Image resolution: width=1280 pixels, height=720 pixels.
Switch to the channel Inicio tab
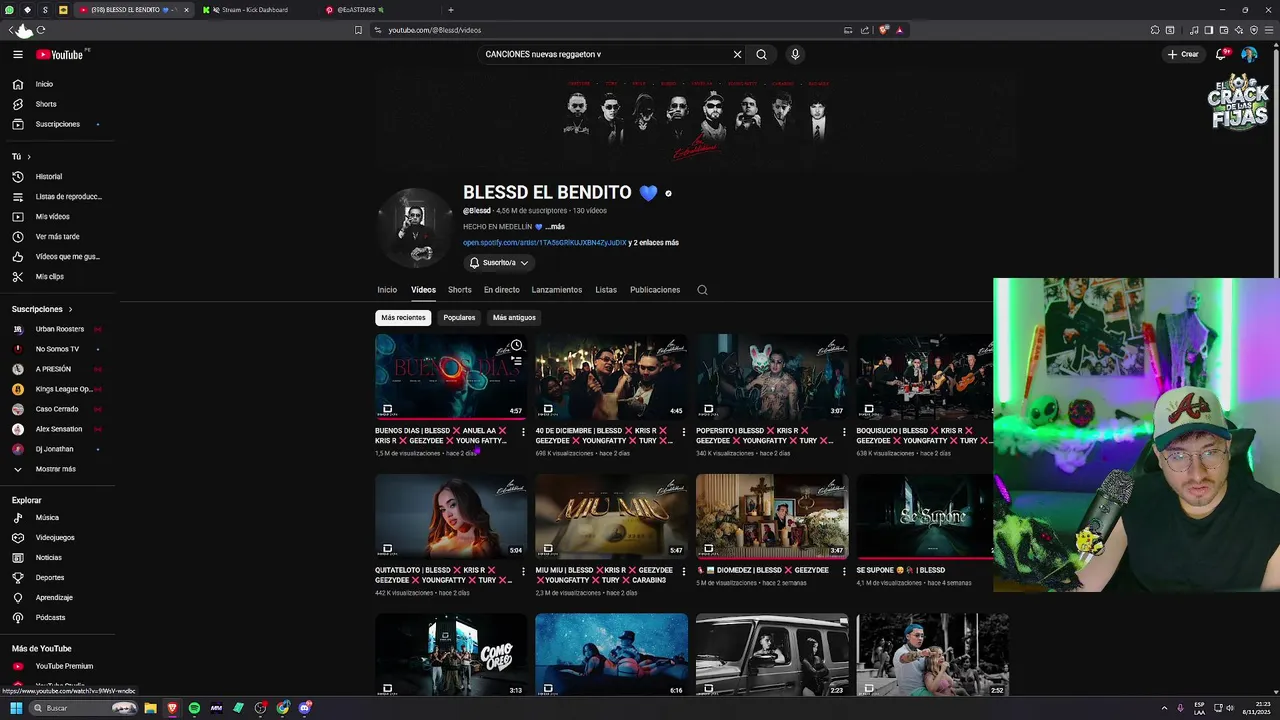pos(387,290)
